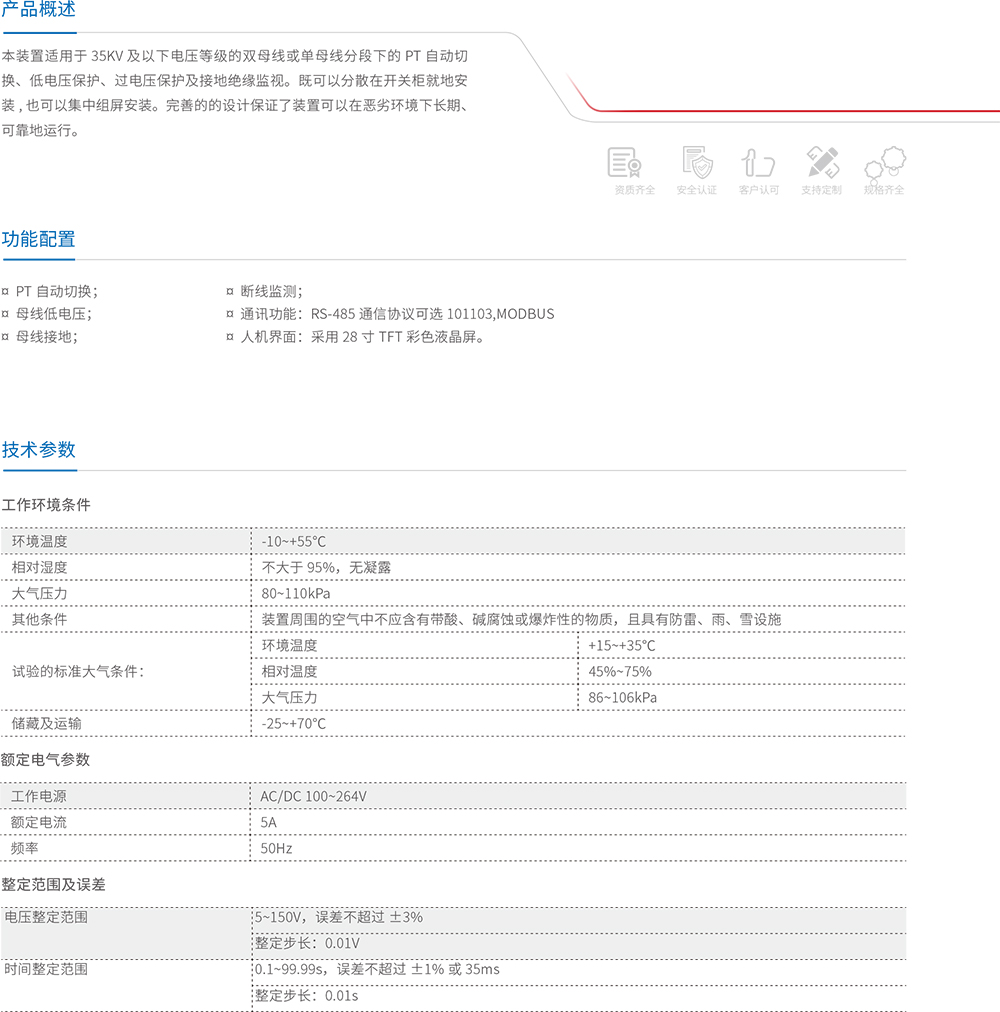Click the 人机界面 TFT screen feature line
Image resolution: width=1000 pixels, height=1012 pixels.
point(362,337)
